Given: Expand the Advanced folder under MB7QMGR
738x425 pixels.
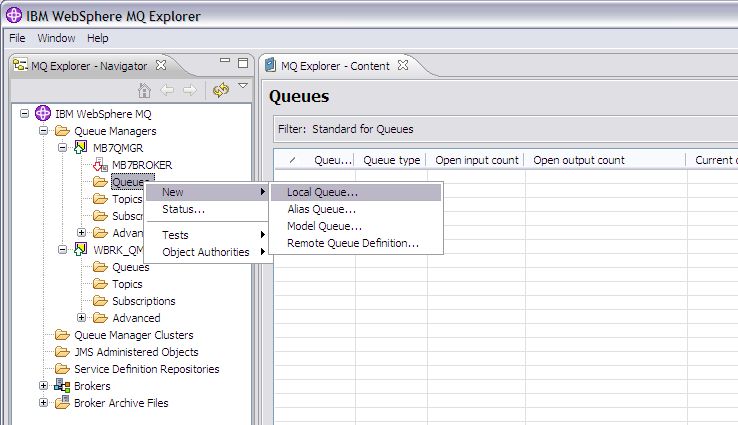Looking at the screenshot, I should tap(81, 233).
